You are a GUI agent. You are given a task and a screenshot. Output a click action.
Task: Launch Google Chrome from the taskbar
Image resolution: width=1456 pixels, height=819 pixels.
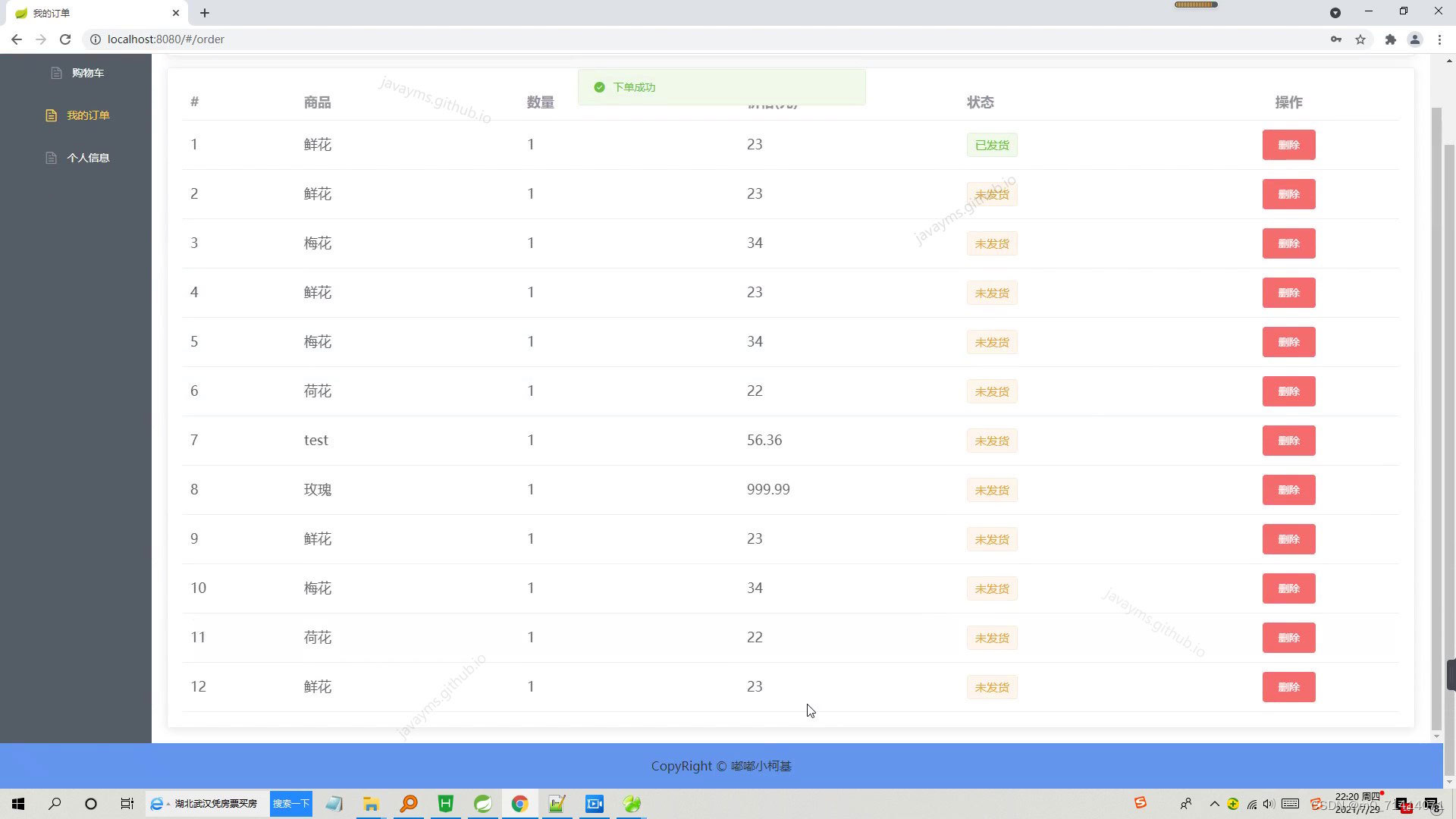[519, 804]
